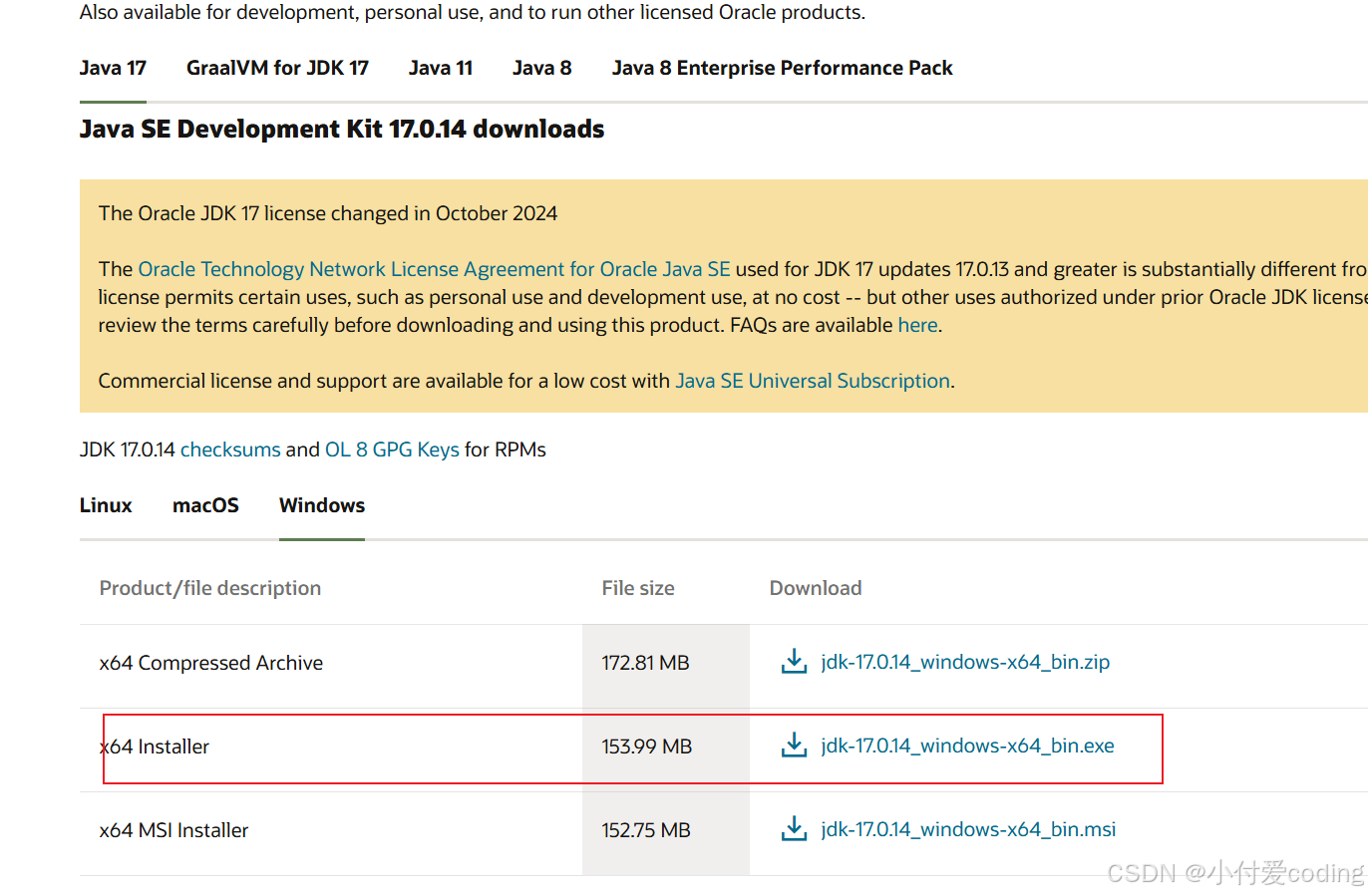Click the 'x64 Compressed Archive' description
Screen dimensions: 1368x896
click(x=211, y=663)
